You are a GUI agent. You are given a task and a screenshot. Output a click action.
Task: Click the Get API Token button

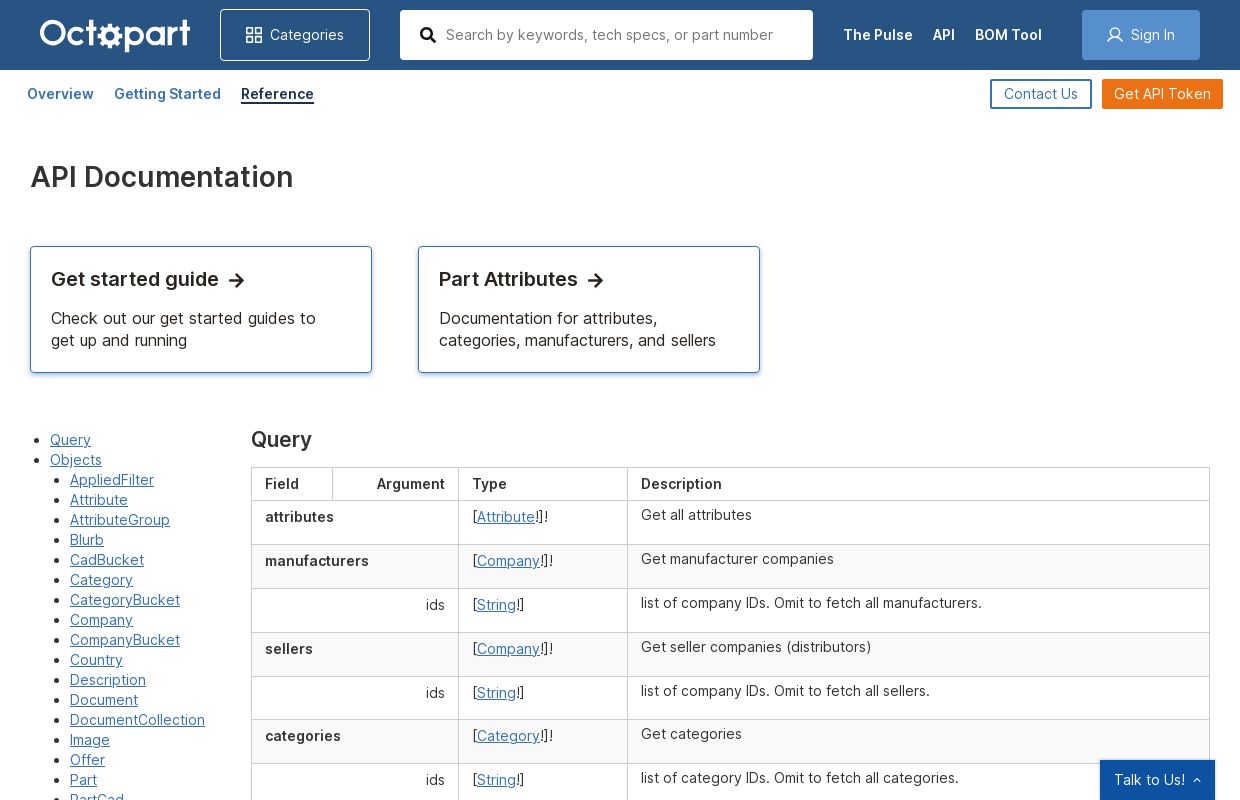click(1162, 94)
